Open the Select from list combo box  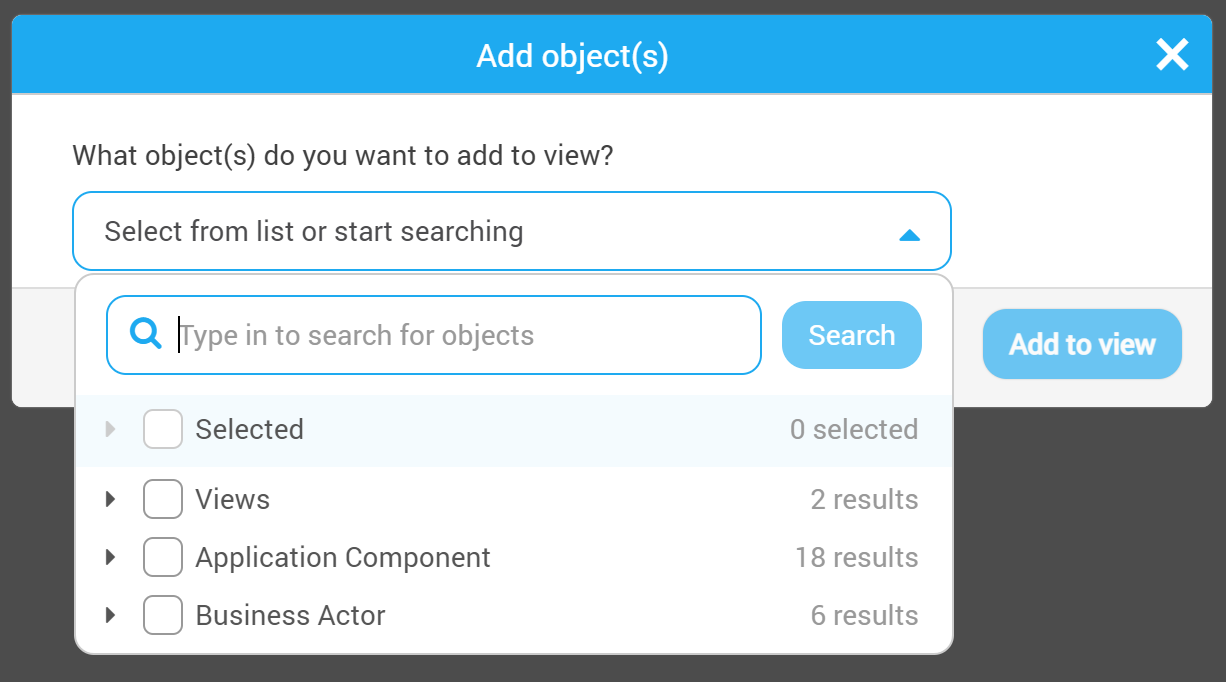512,231
